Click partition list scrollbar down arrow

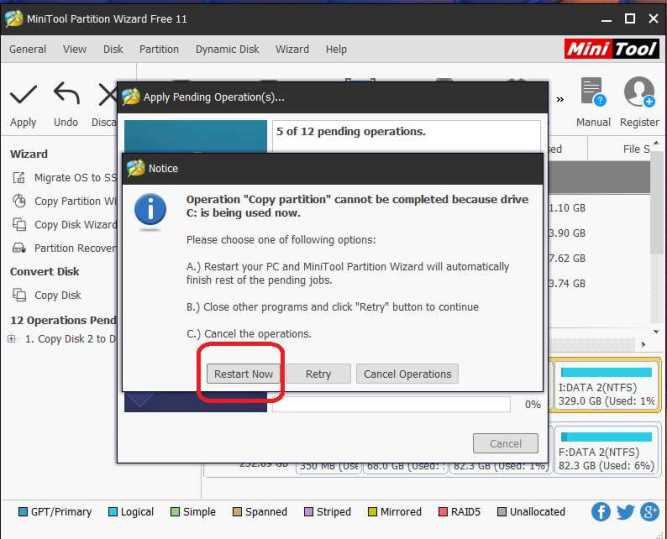[656, 332]
